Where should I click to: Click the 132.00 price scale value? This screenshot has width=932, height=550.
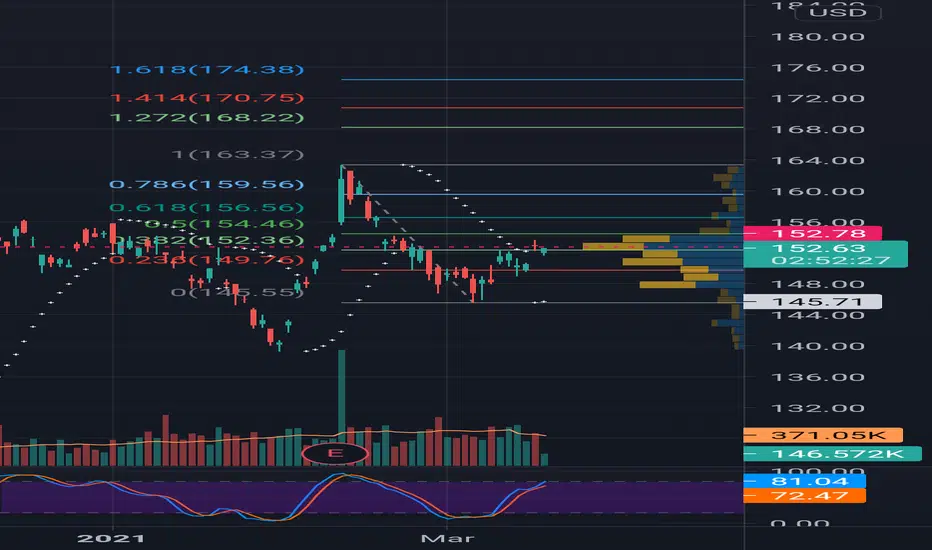(x=817, y=408)
